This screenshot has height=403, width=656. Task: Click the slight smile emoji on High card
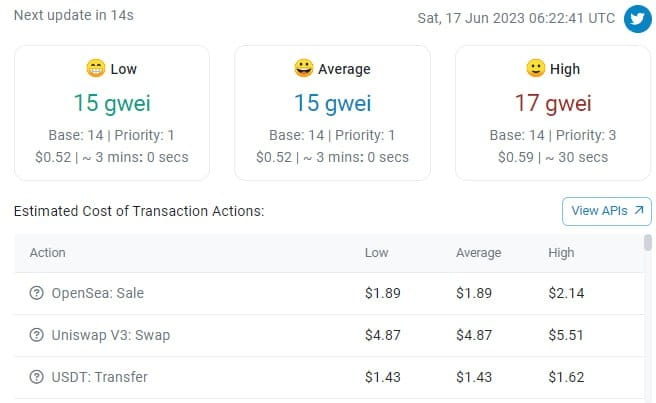[x=536, y=68]
